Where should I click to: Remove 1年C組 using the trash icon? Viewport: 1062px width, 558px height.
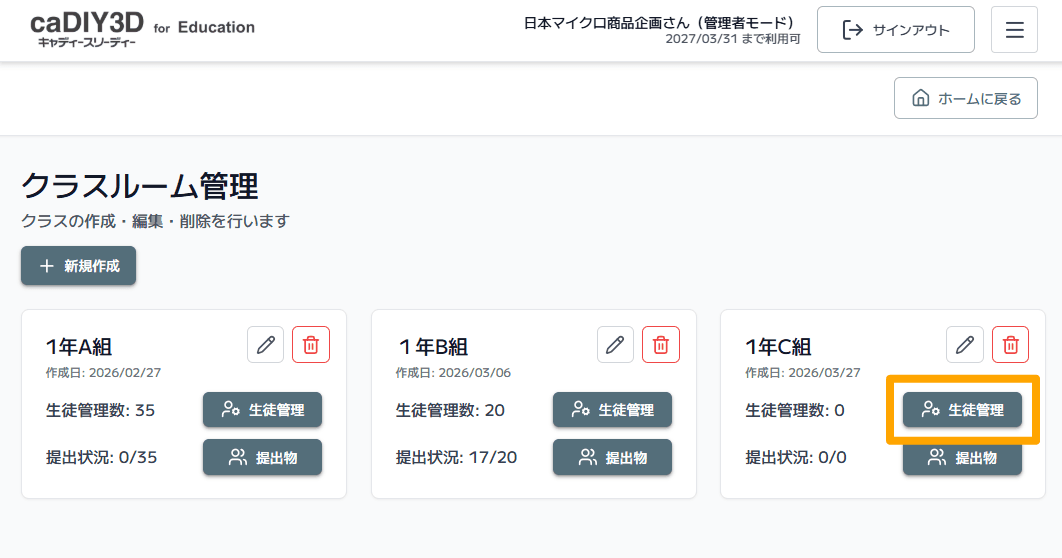point(1011,345)
